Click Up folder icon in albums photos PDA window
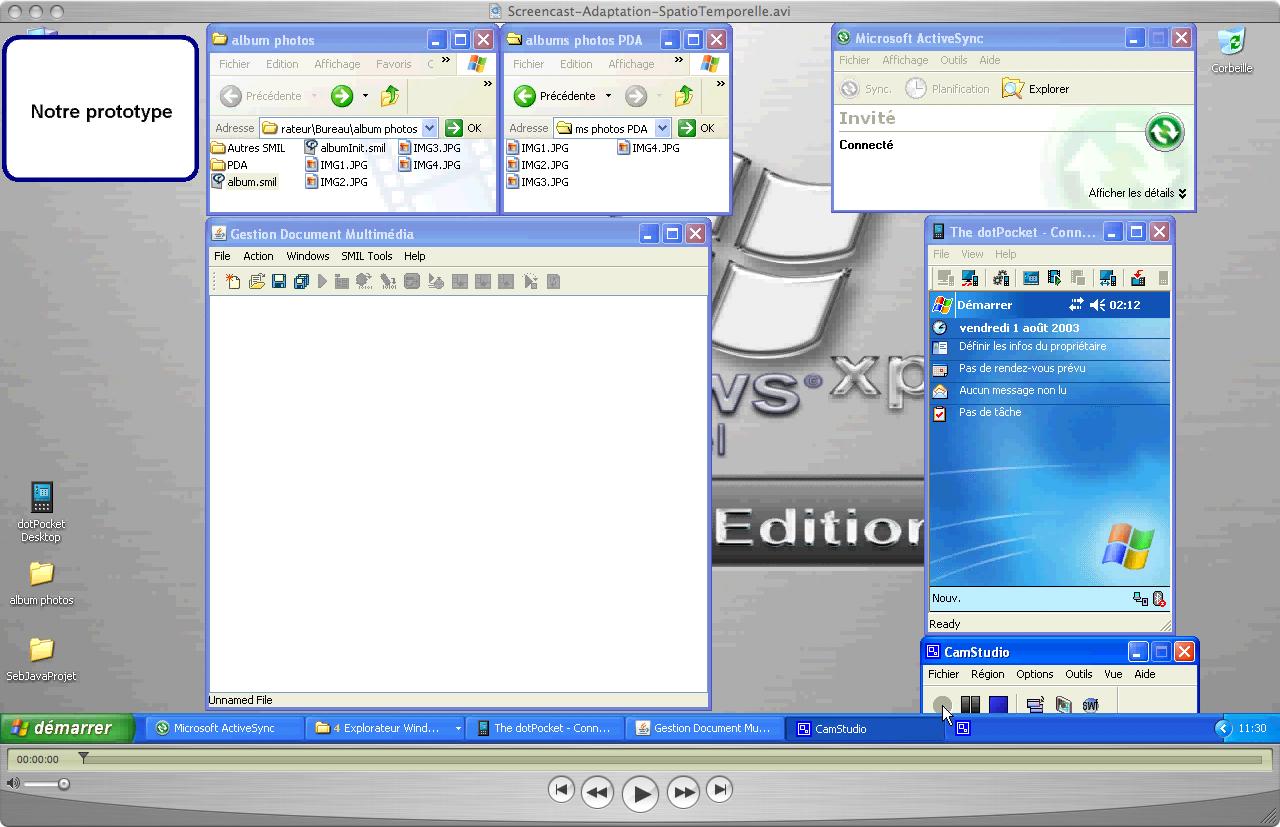Screen dimensions: 1280x827 [x=684, y=96]
